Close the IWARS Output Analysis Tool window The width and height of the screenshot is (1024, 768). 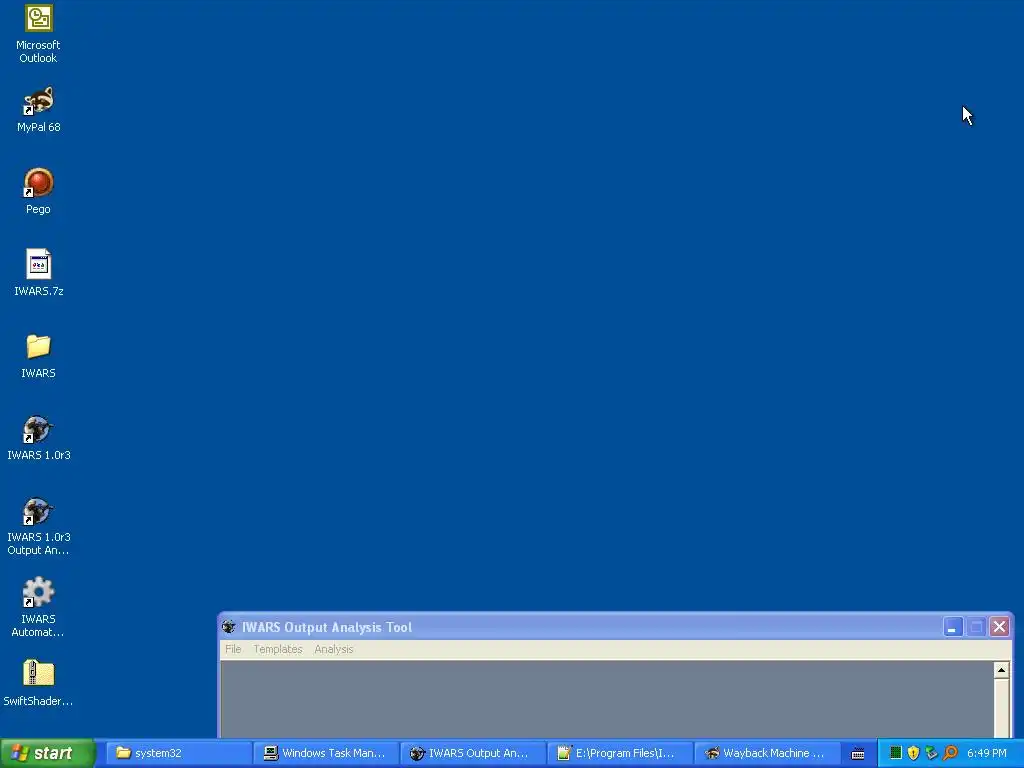1000,627
